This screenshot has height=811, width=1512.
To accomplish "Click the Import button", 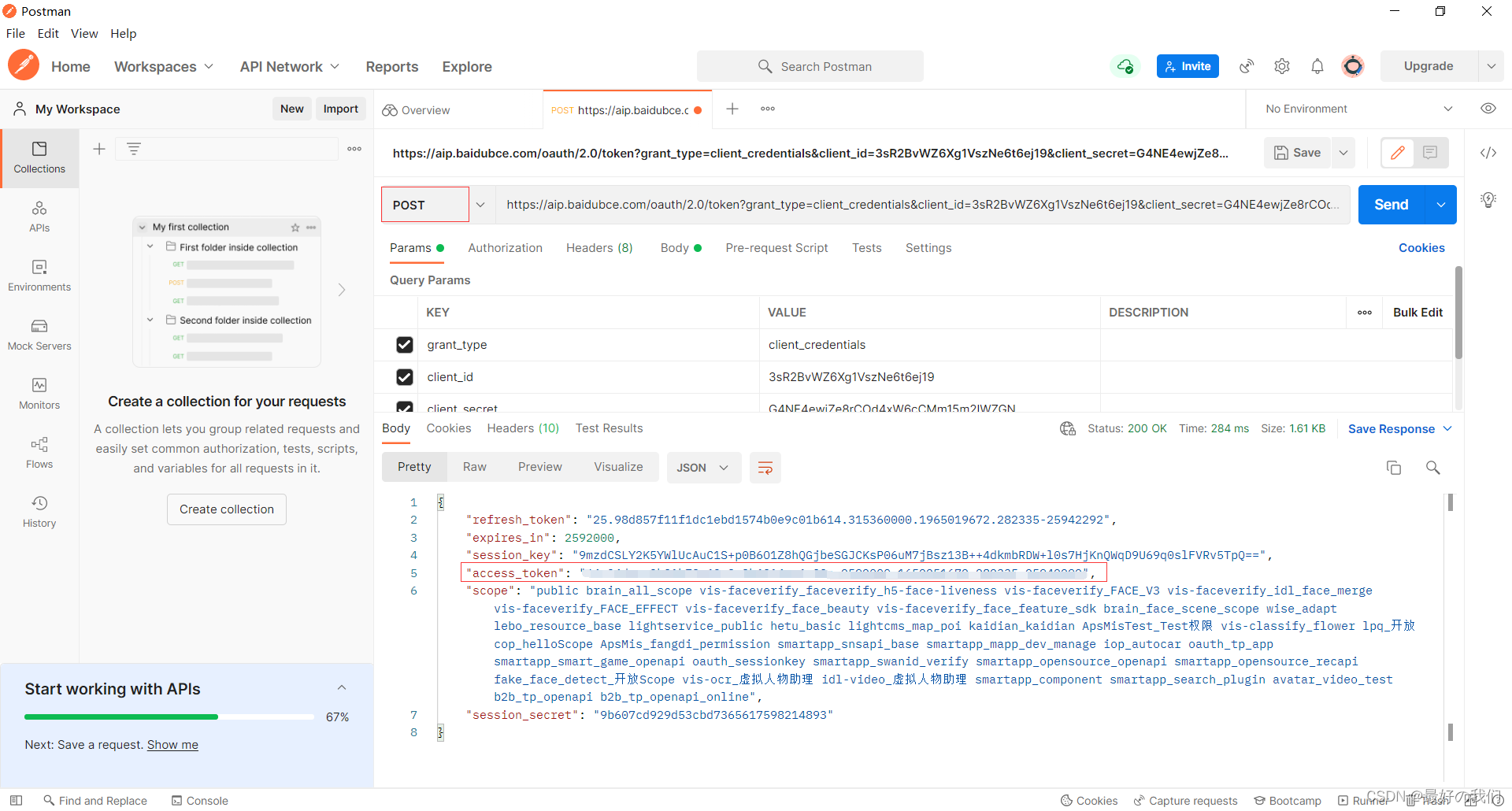I will (x=341, y=109).
